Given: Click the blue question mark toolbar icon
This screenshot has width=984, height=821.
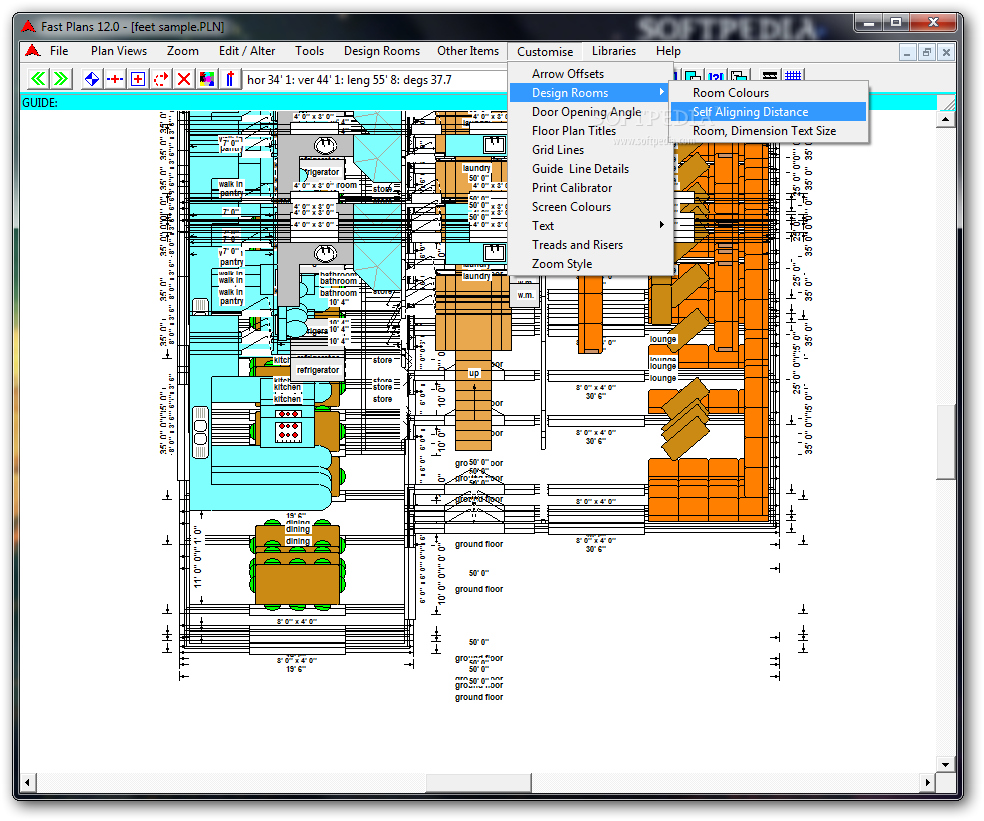Looking at the screenshot, I should click(x=715, y=75).
